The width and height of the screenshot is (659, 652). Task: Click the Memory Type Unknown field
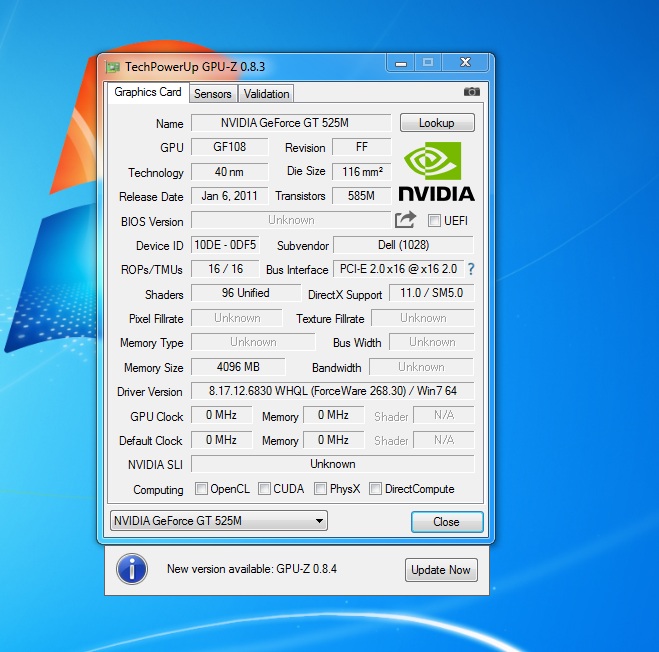coord(253,342)
